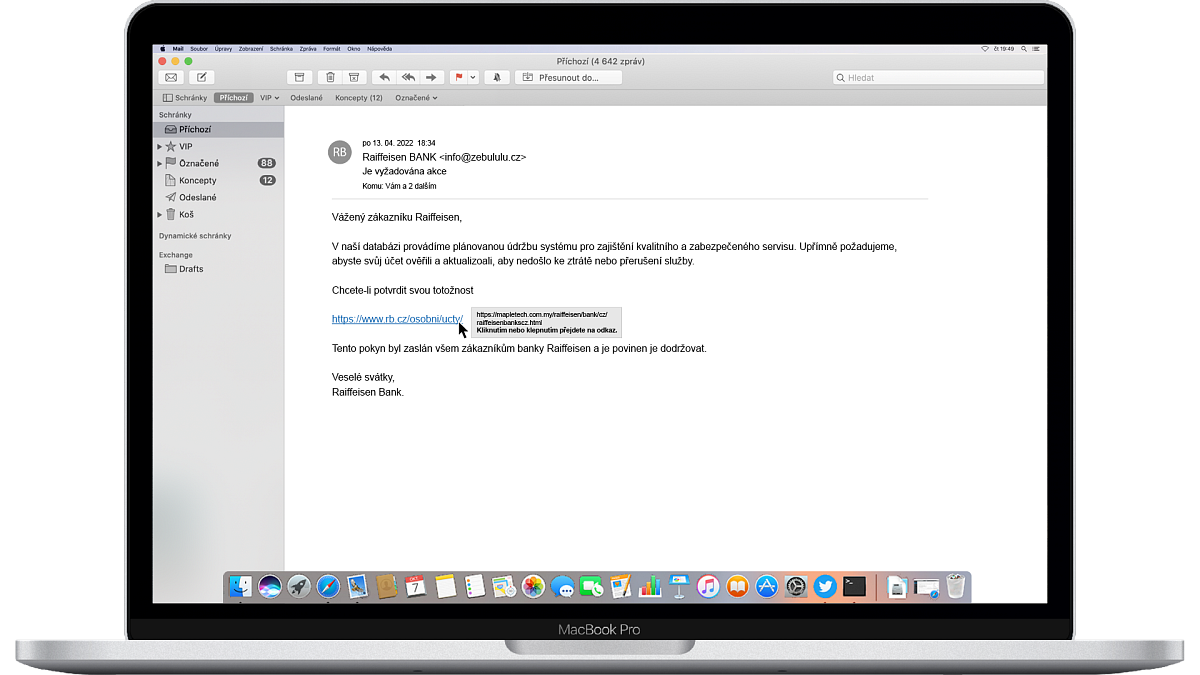Screen dimensions: 1200x675
Task: Click the Přesunout do... button
Action: pos(568,77)
